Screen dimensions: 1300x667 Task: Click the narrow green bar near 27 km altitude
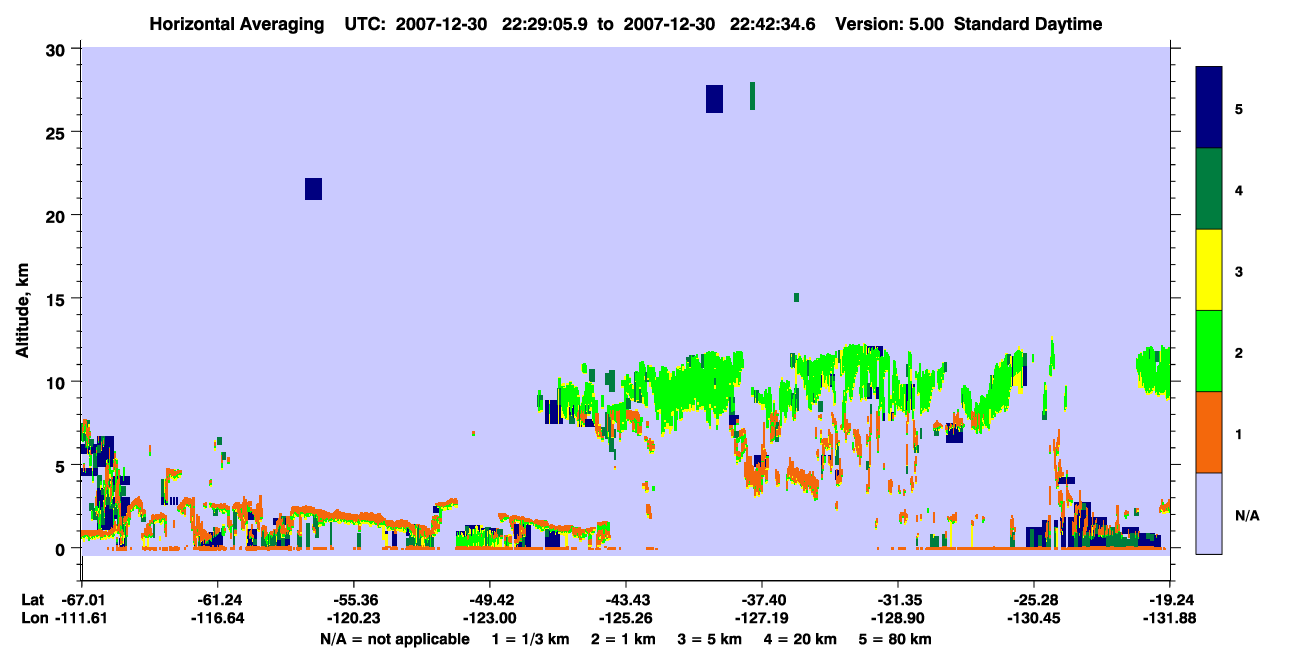(x=752, y=96)
